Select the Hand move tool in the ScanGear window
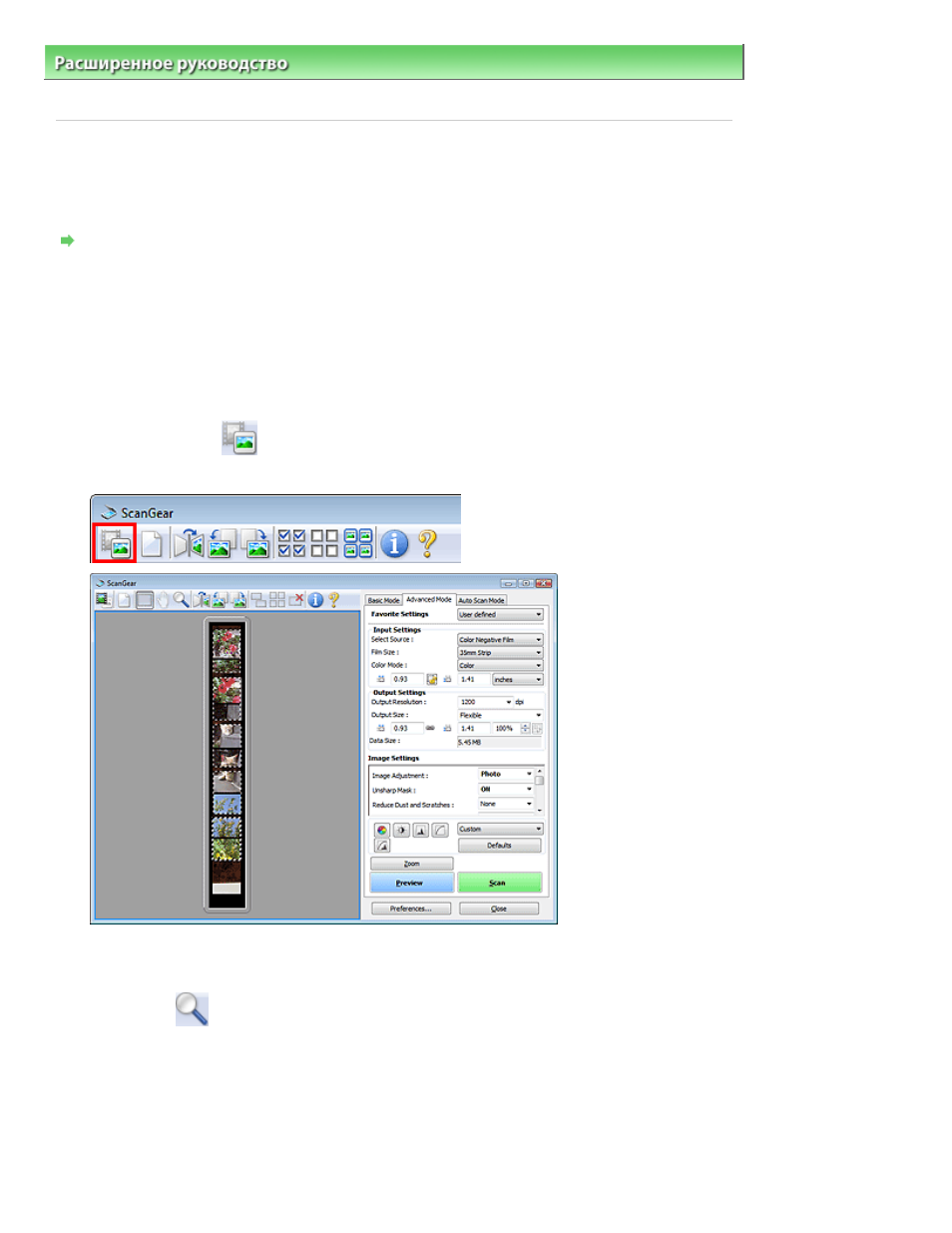 (x=163, y=599)
